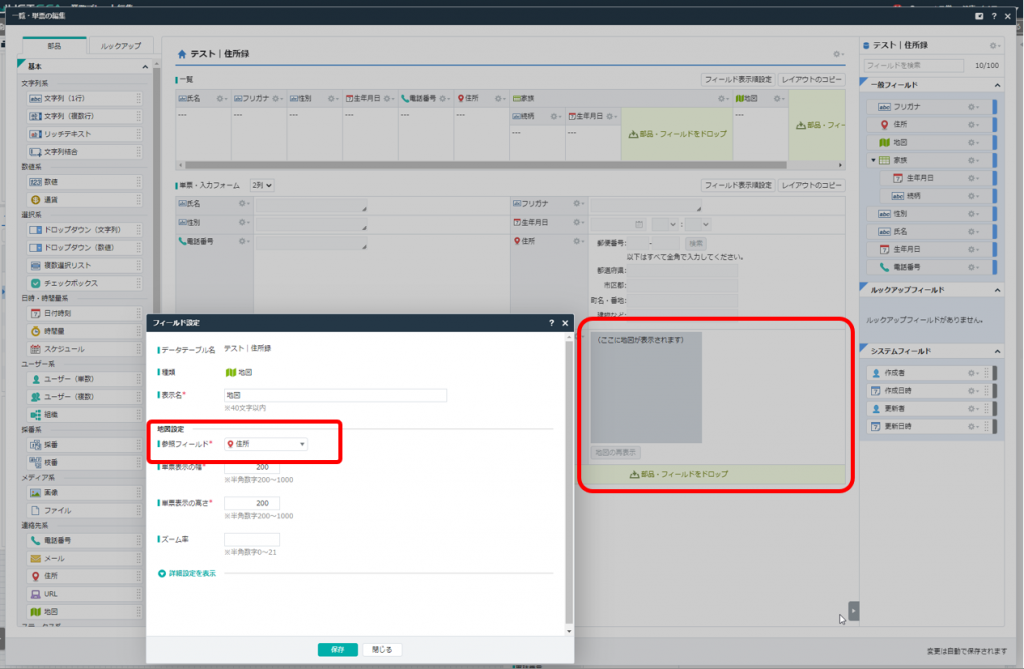Collapse the 家族 tree node in field list
Image resolution: width=1024 pixels, height=669 pixels.
point(871,160)
